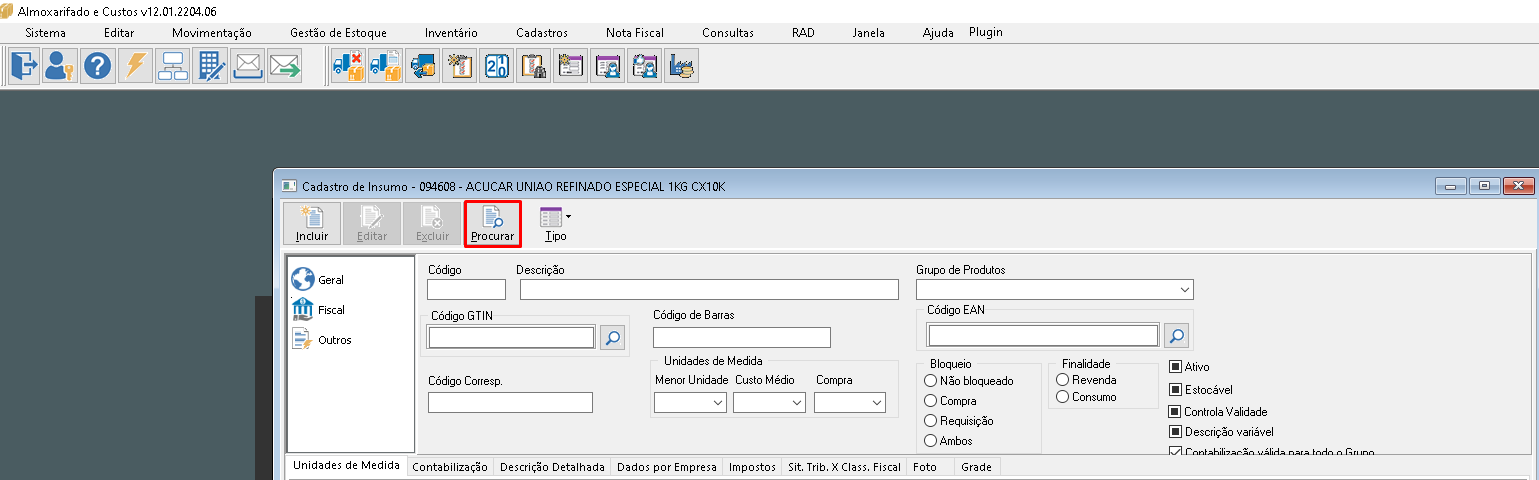
Task: Click the building with pencil icon
Action: coord(210,66)
